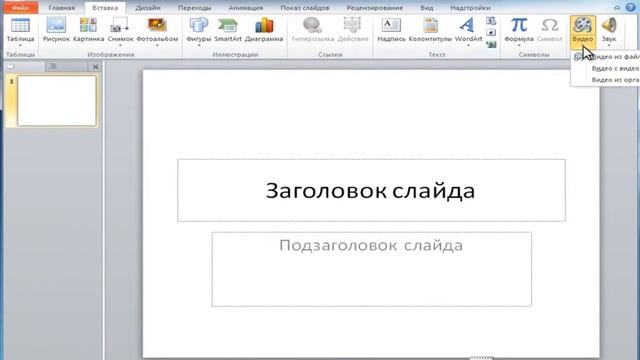Open the Надстройки tab

point(471,8)
